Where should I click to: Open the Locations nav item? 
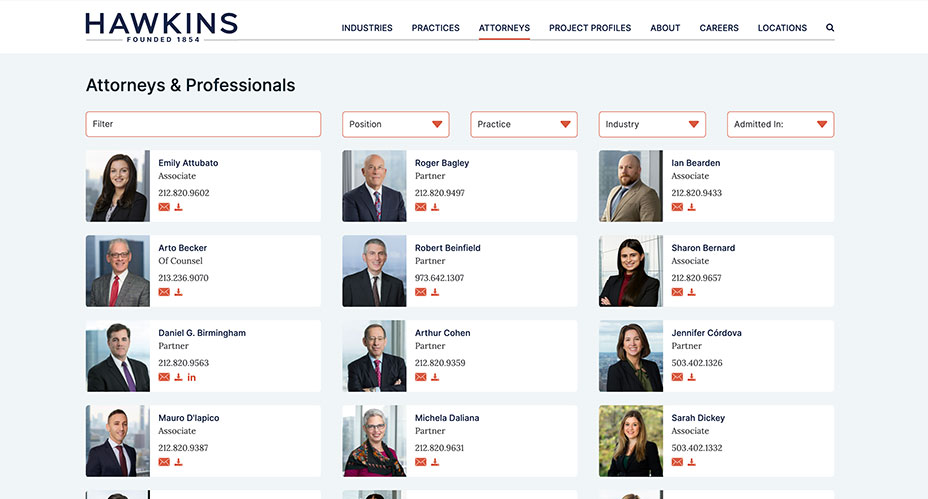(782, 28)
